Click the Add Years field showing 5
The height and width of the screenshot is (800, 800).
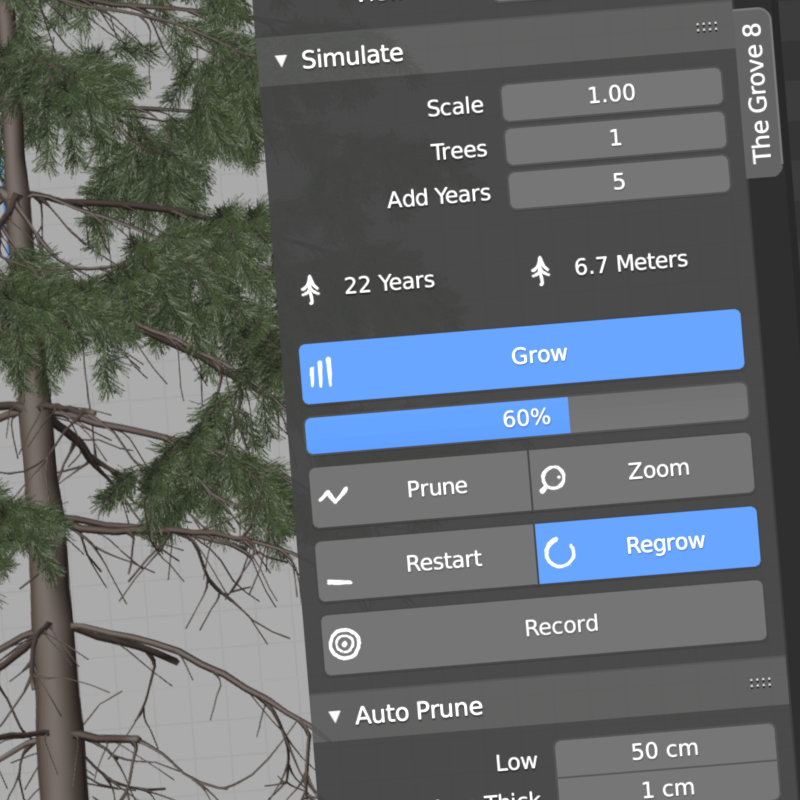coord(619,182)
